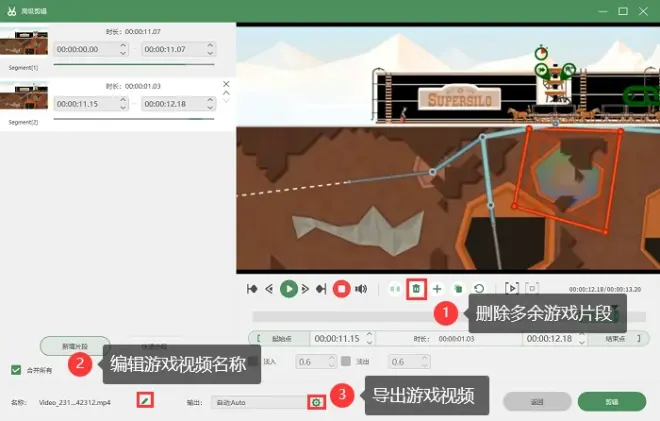The image size is (660, 421).
Task: Toggle the 淡出 fade-out checkbox
Action: pyautogui.click(x=346, y=361)
